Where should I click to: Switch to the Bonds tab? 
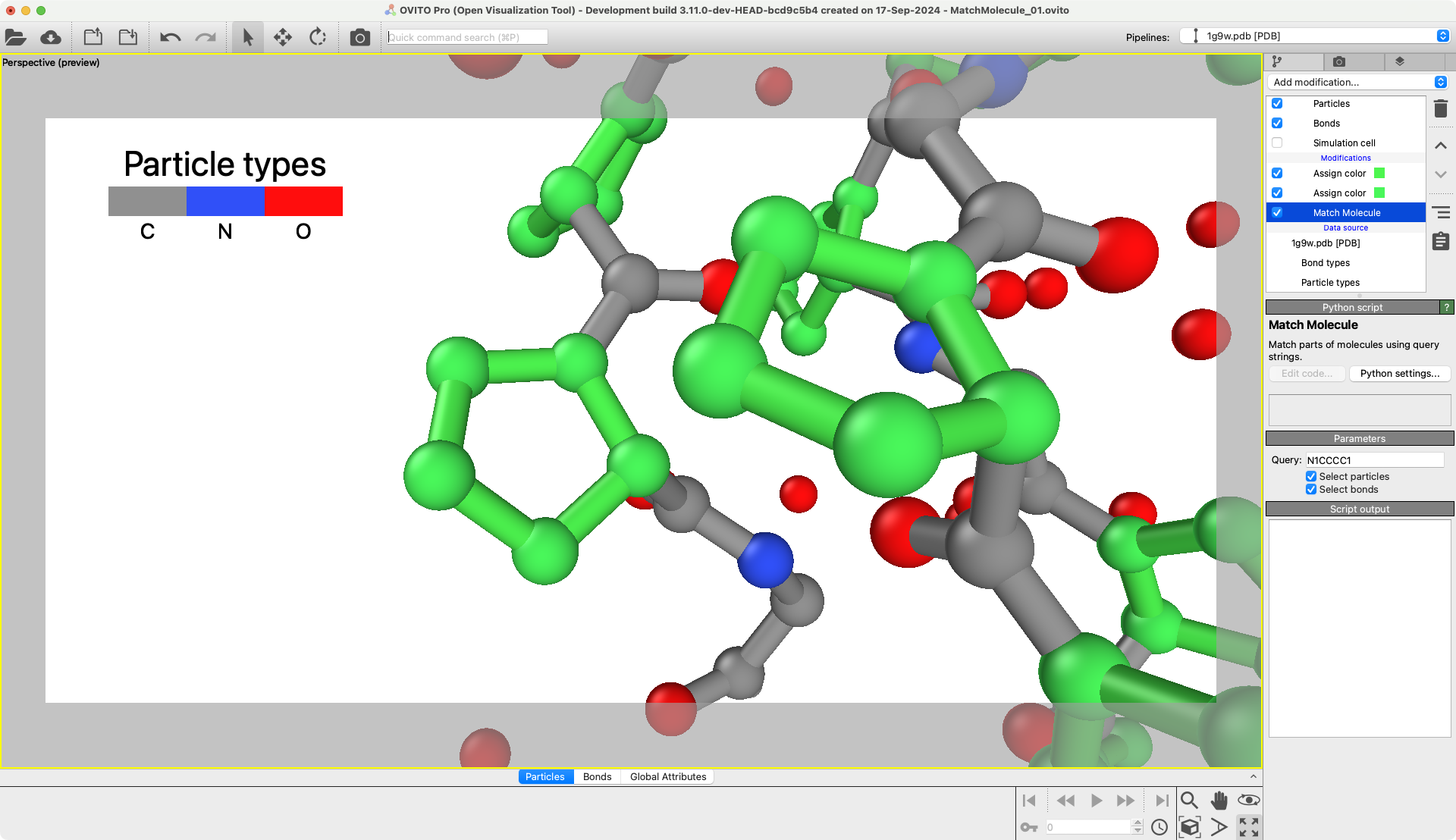point(597,776)
